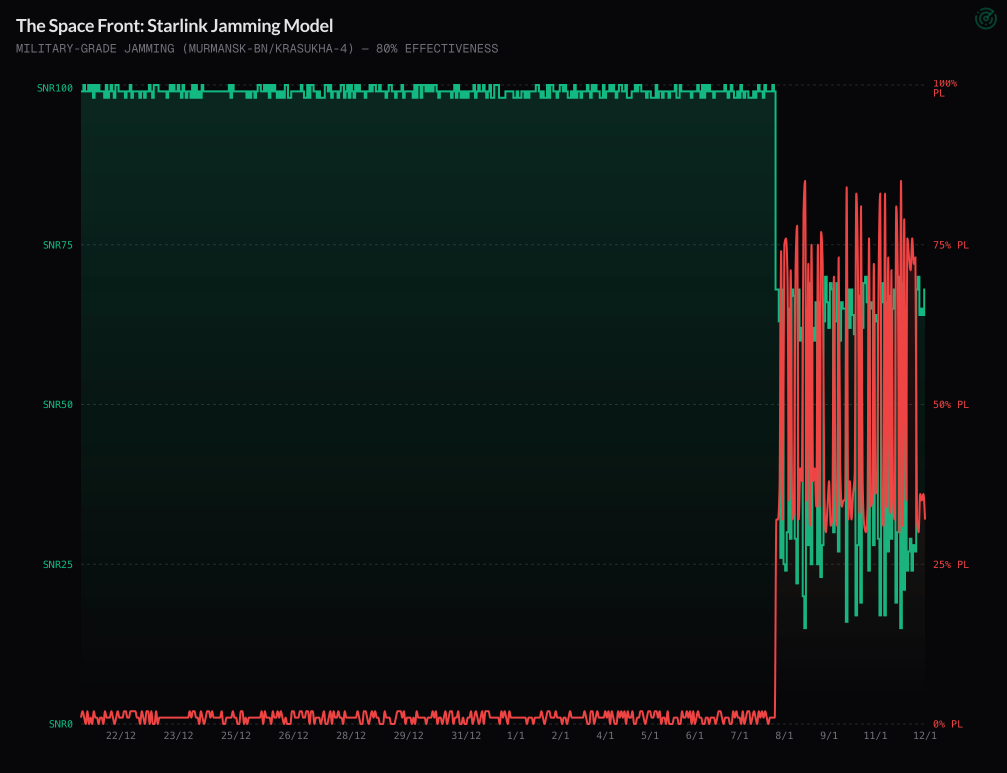Click the 8/1 date where jamming starts
The width and height of the screenshot is (1007, 773).
click(x=784, y=735)
